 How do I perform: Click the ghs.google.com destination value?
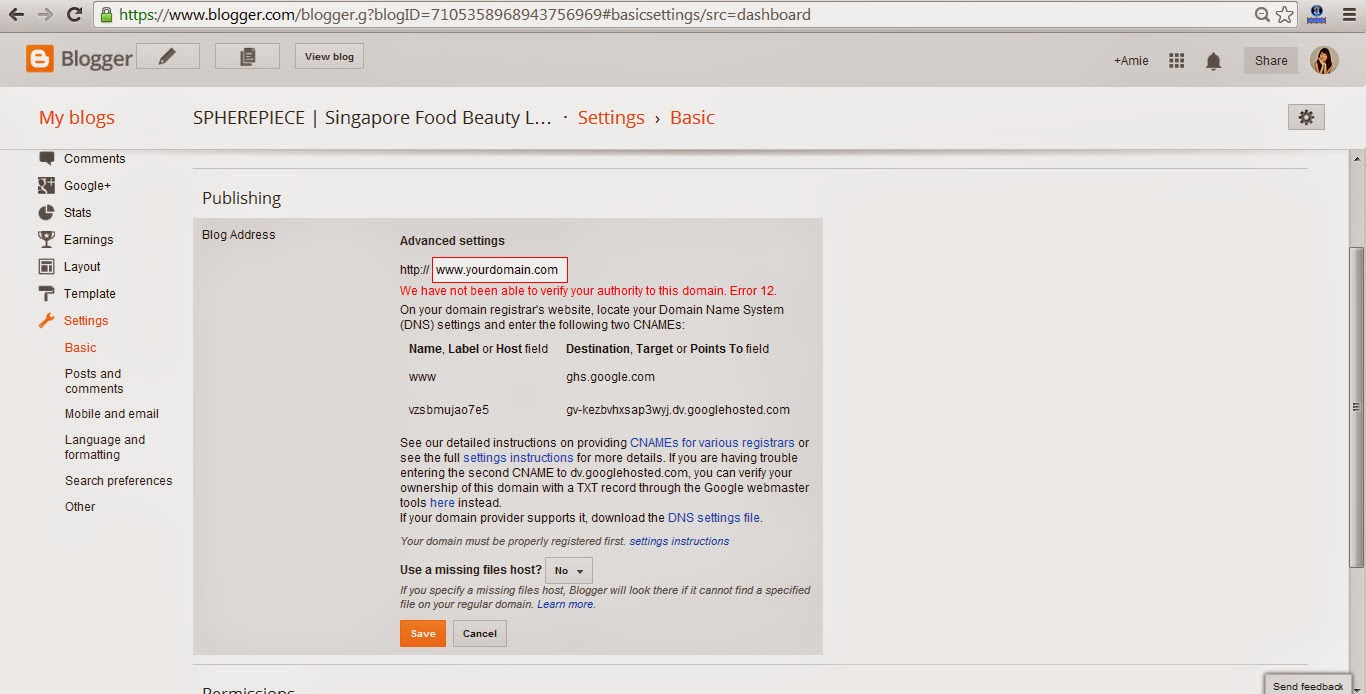pos(610,377)
